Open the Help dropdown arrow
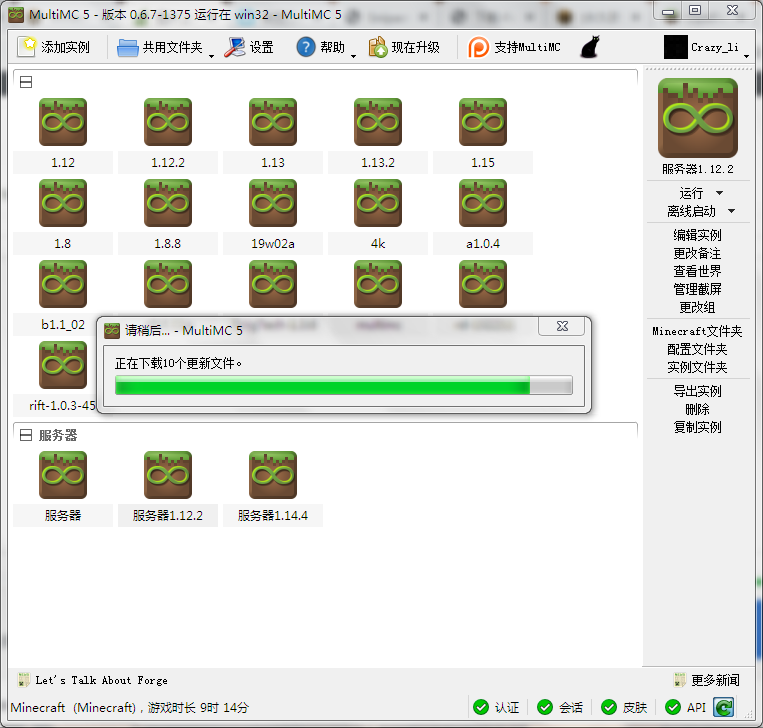This screenshot has width=763, height=728. (353, 56)
